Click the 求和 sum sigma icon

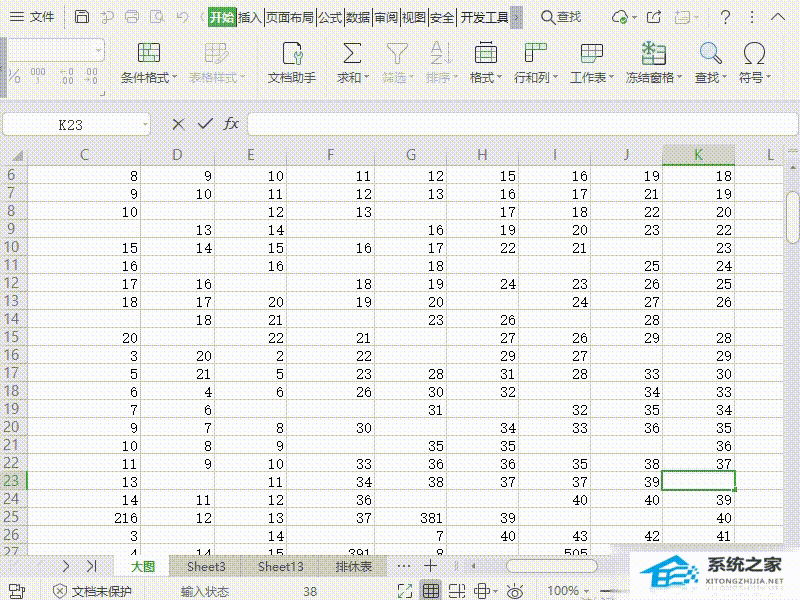pos(351,54)
